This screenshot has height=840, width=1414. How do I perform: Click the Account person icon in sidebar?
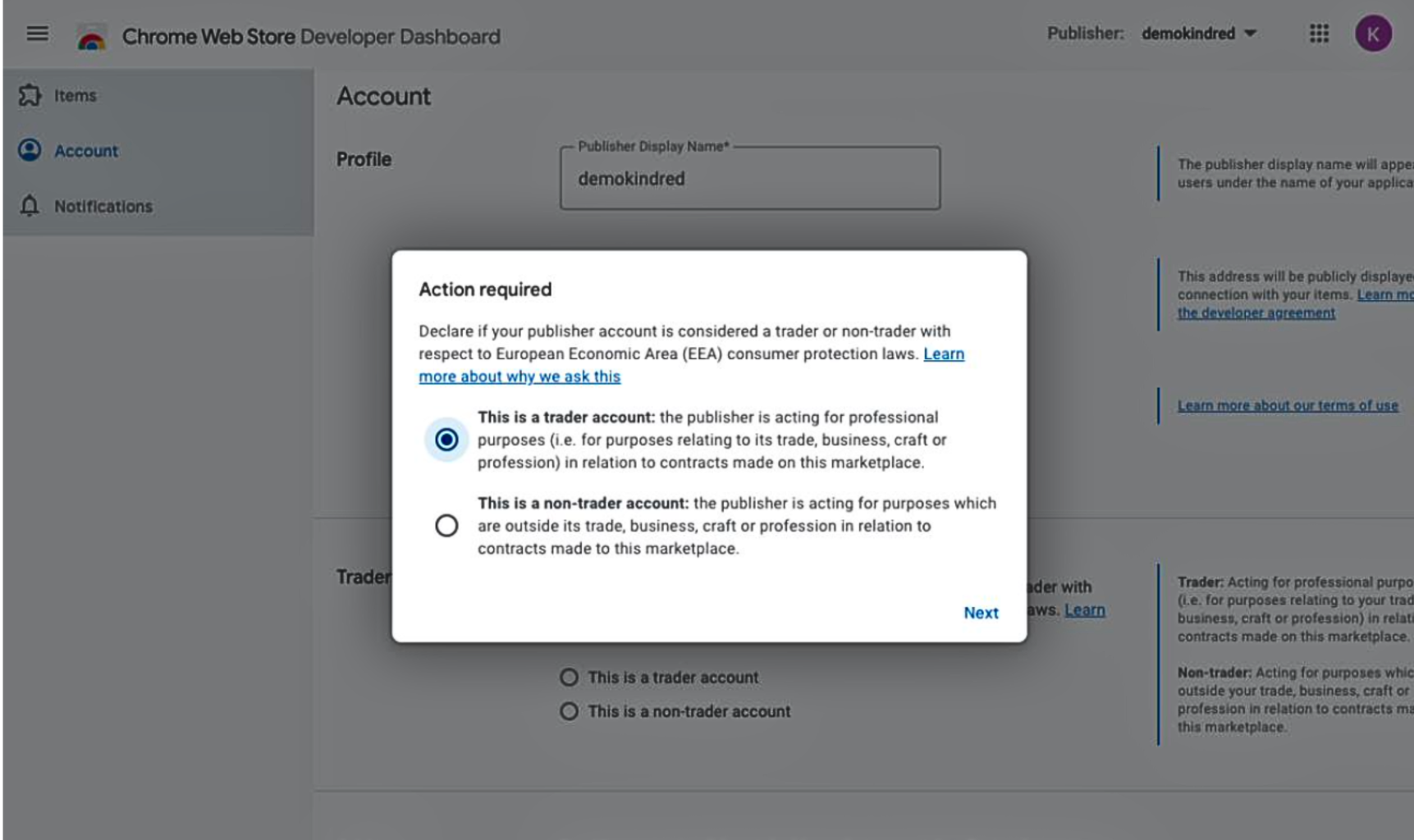pos(30,150)
